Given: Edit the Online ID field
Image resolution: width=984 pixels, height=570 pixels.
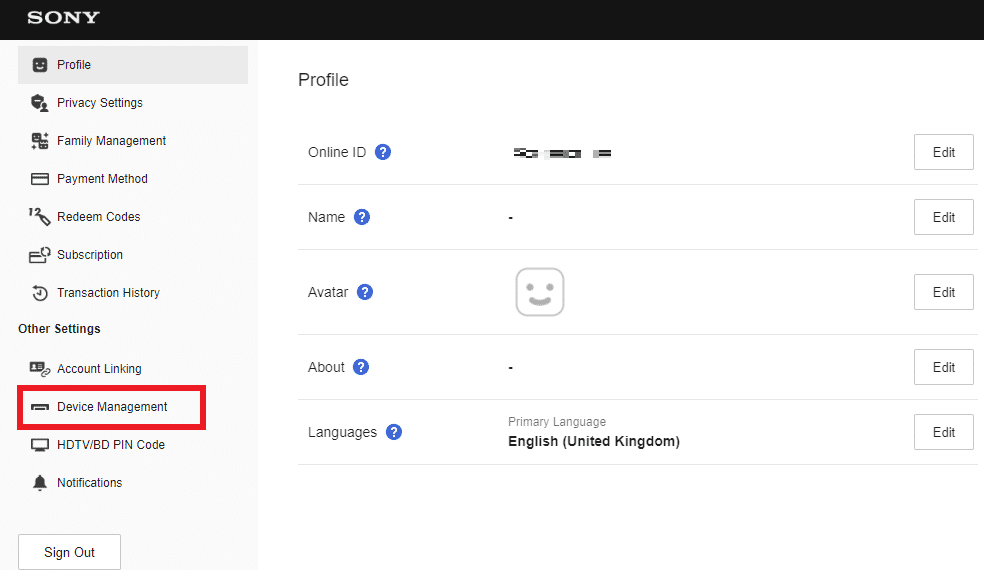Looking at the screenshot, I should [943, 153].
